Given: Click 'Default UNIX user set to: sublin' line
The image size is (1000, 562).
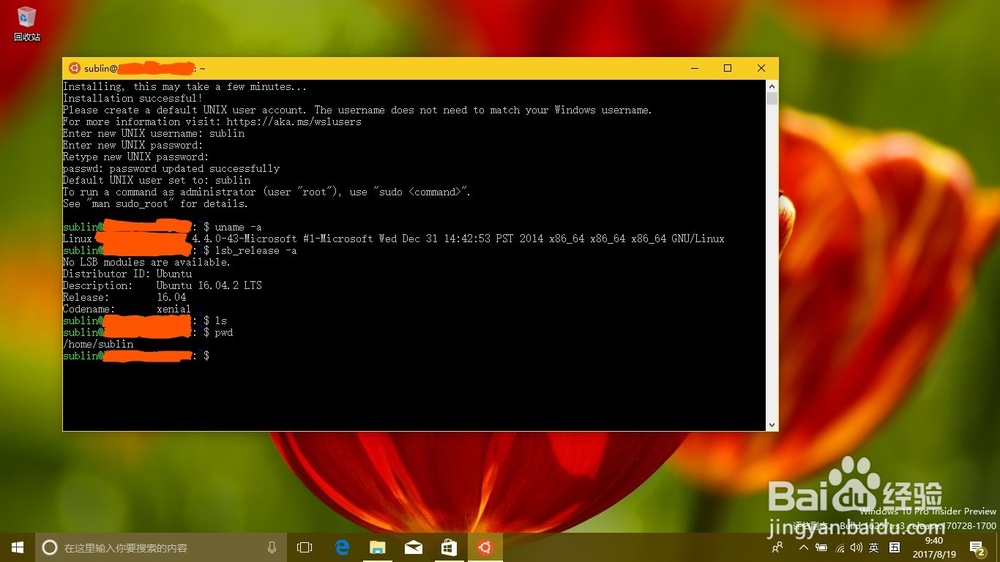Looking at the screenshot, I should point(156,181).
